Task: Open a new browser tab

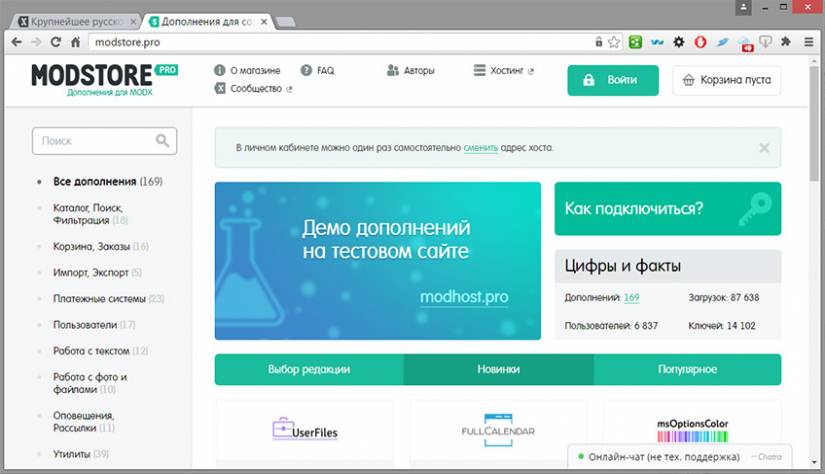Action: 286,22
